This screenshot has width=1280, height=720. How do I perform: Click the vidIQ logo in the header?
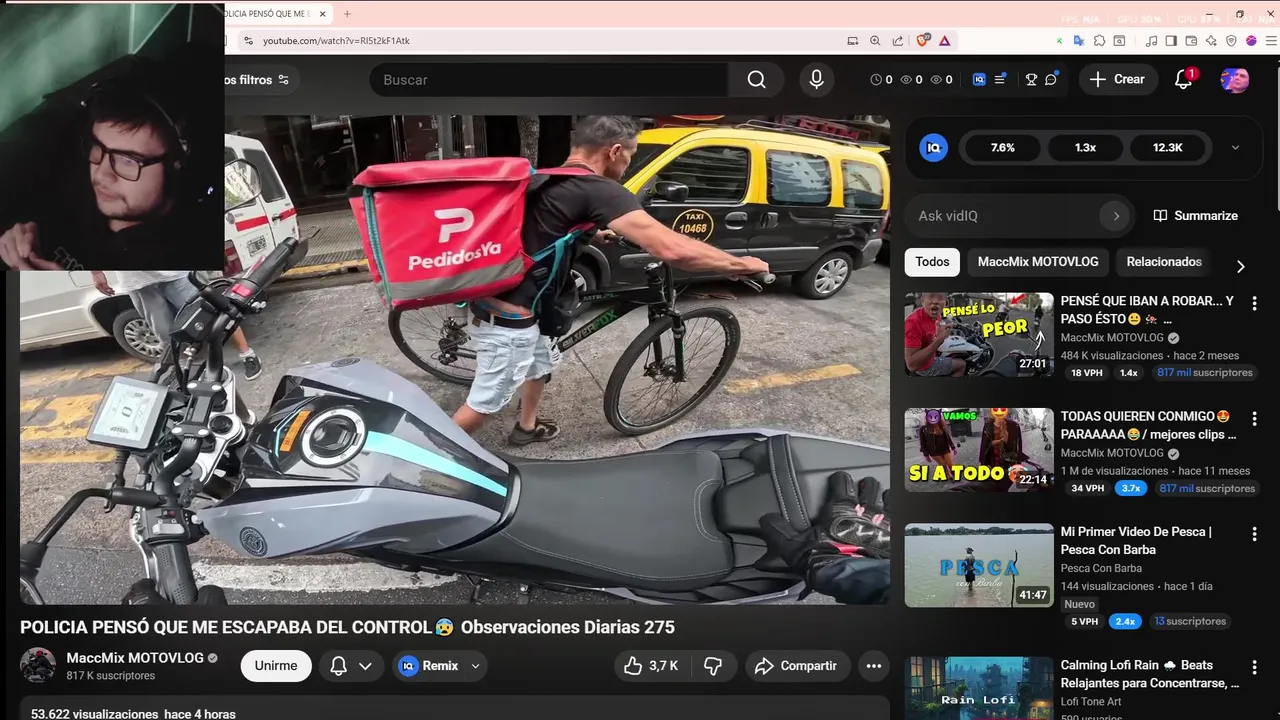[x=979, y=80]
